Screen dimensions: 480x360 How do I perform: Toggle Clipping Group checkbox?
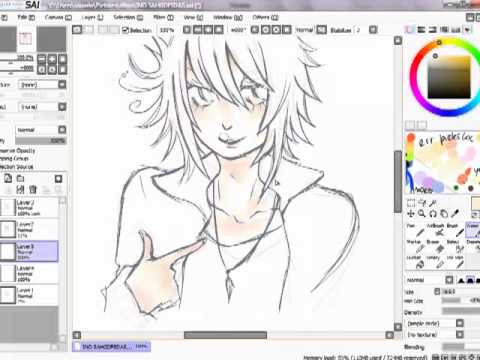coord(14,159)
